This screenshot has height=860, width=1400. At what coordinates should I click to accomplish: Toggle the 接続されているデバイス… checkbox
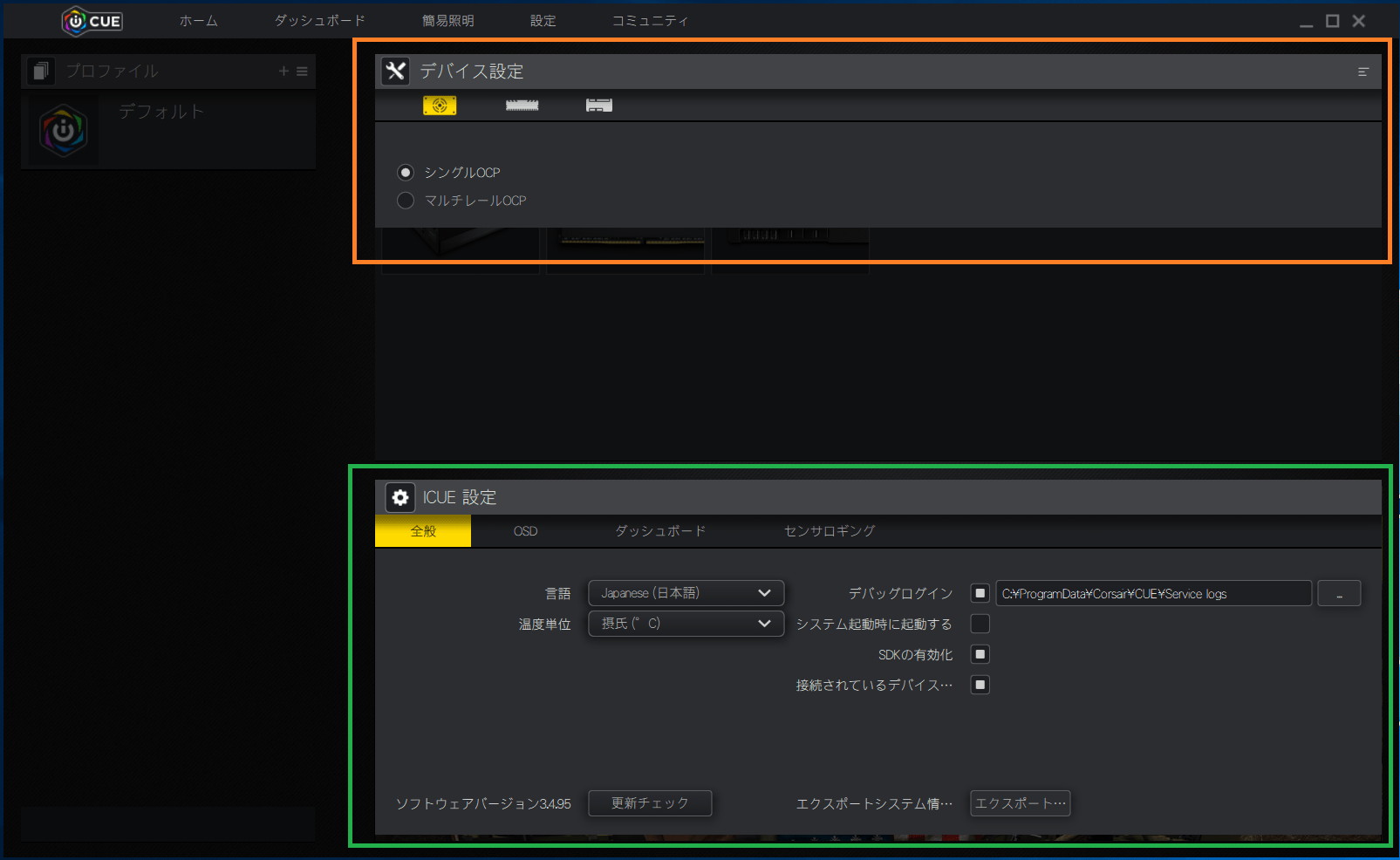(980, 685)
